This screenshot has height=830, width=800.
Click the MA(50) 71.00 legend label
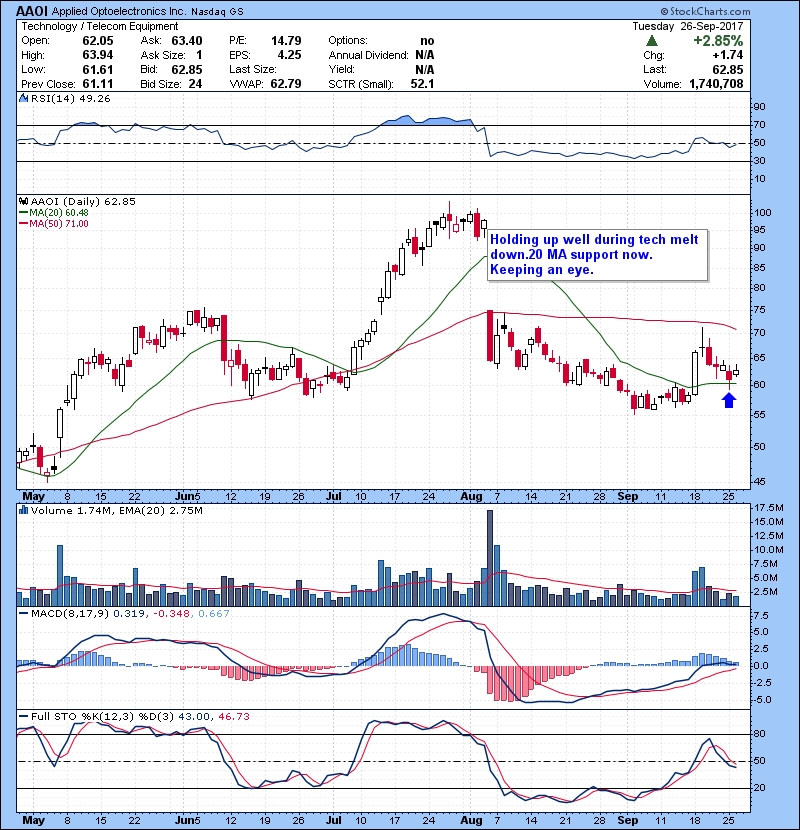(x=59, y=224)
